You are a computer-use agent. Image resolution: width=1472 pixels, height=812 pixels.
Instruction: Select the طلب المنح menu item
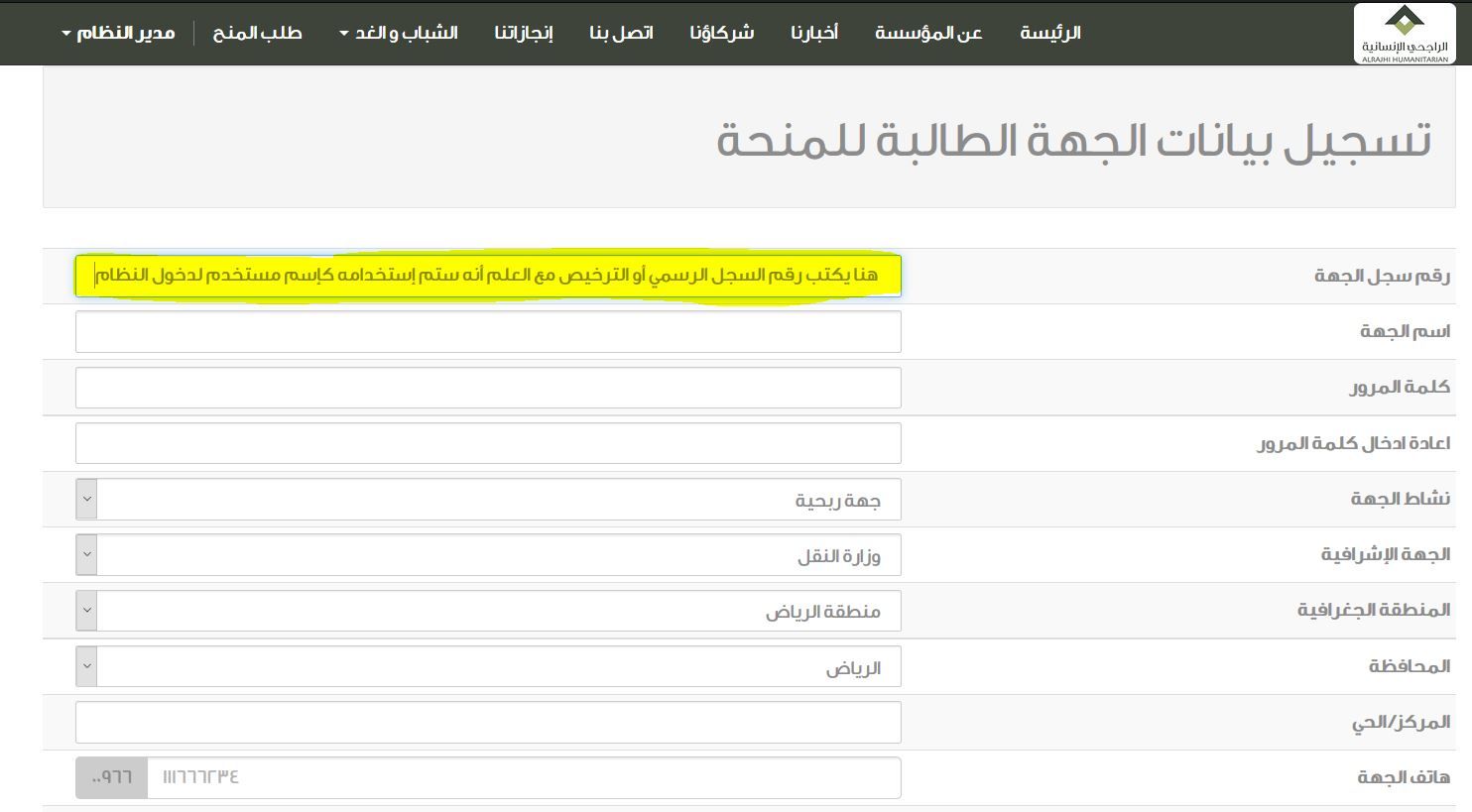click(x=257, y=32)
